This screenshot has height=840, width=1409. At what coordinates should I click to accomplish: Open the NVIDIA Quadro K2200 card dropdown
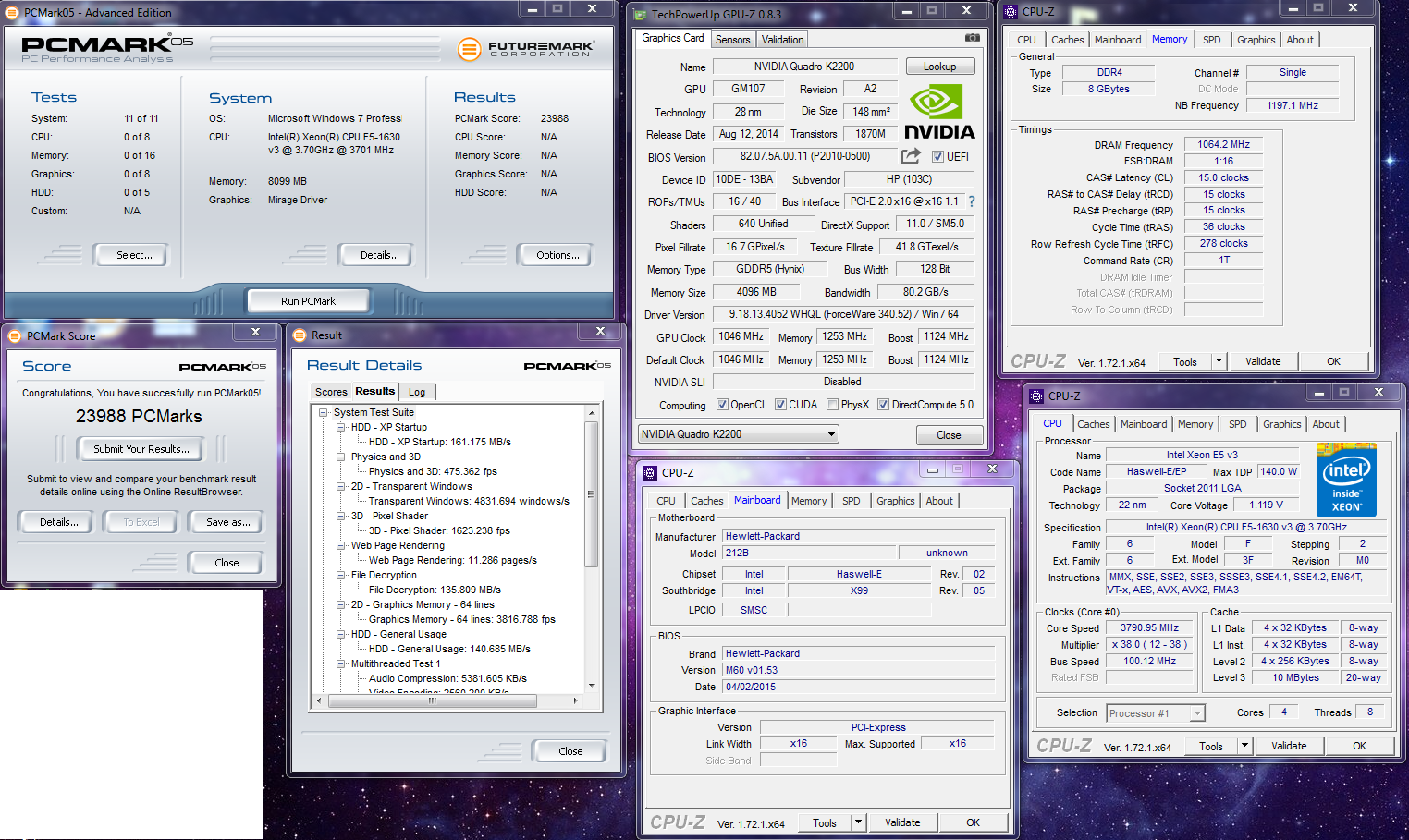(738, 434)
